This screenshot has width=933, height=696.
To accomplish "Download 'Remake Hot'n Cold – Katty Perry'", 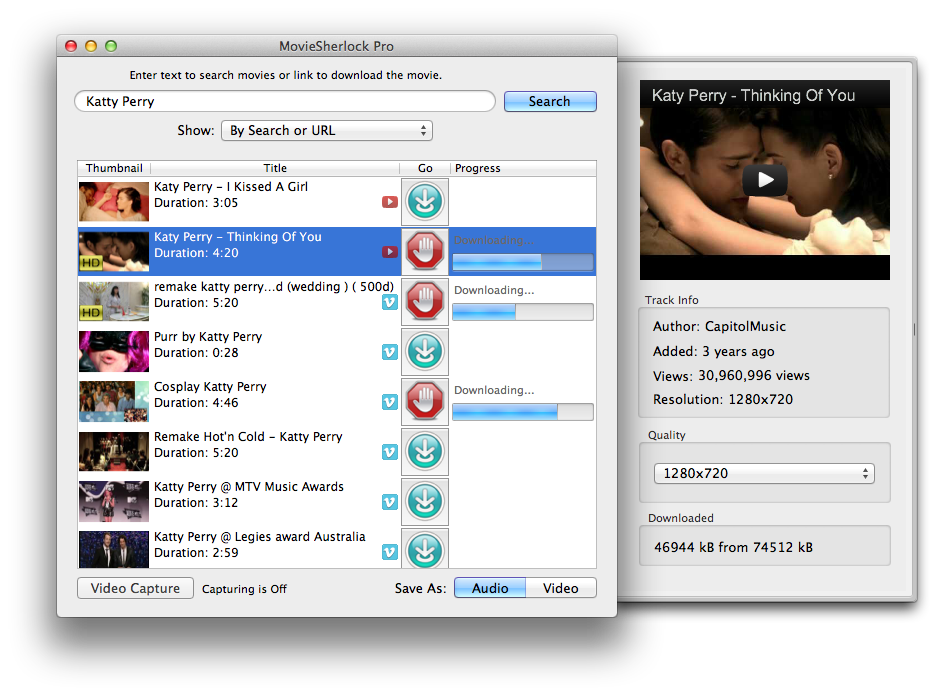I will click(425, 451).
